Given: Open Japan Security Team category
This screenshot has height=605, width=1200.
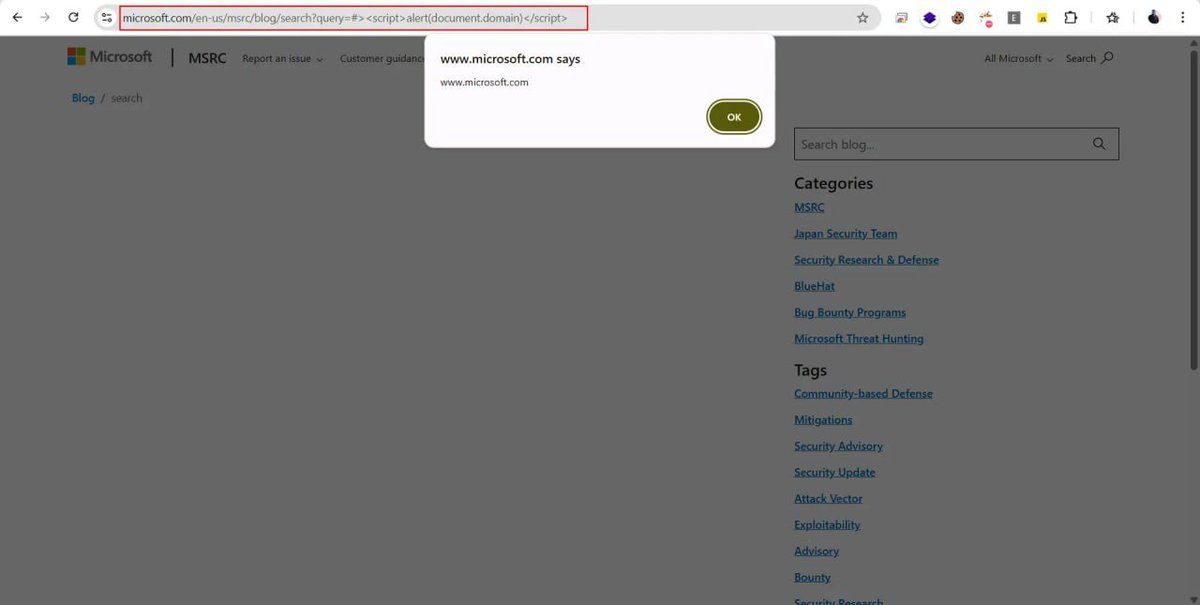Looking at the screenshot, I should 845,233.
